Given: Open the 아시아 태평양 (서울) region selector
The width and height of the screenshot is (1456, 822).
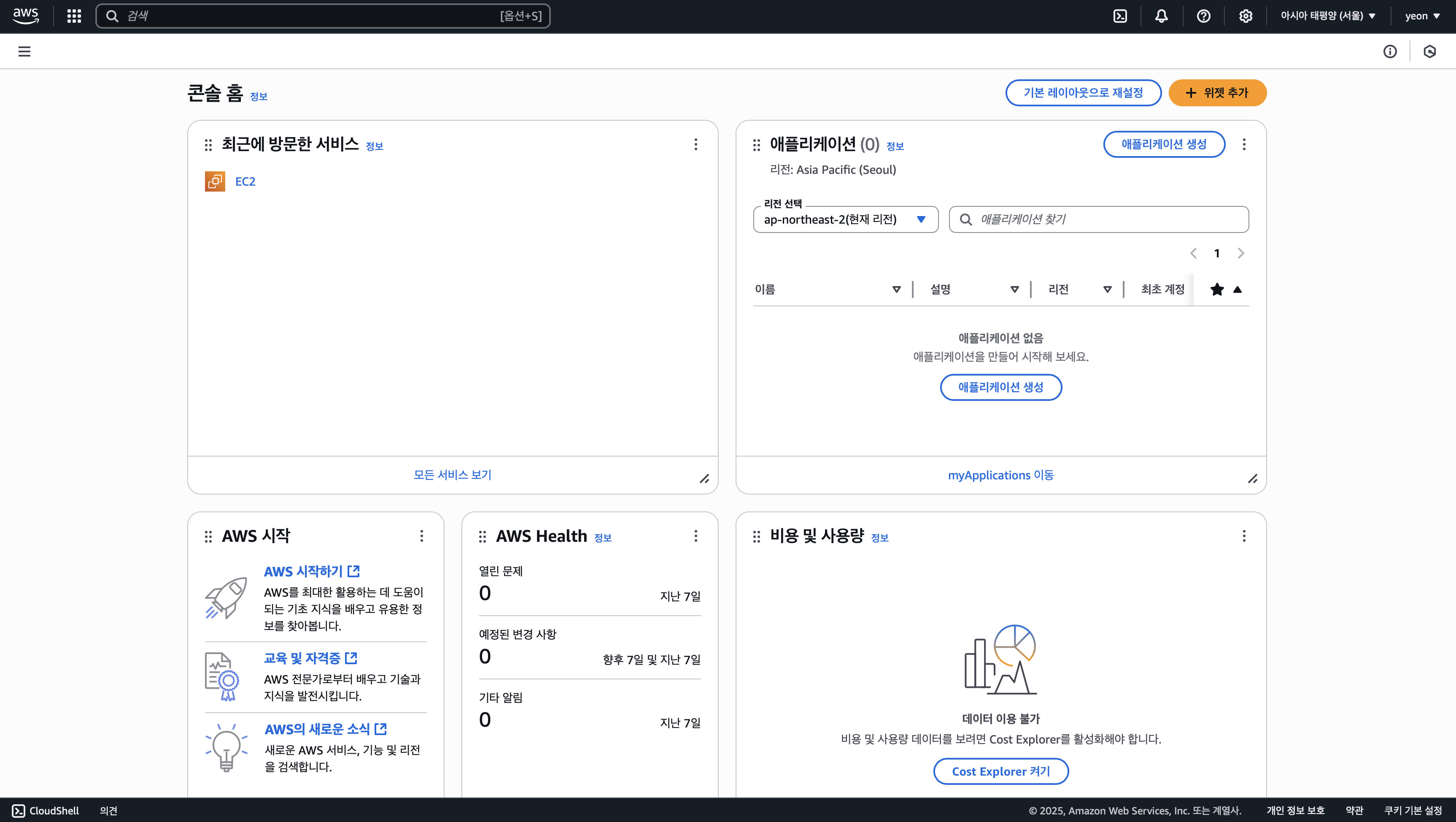Looking at the screenshot, I should (x=1328, y=16).
